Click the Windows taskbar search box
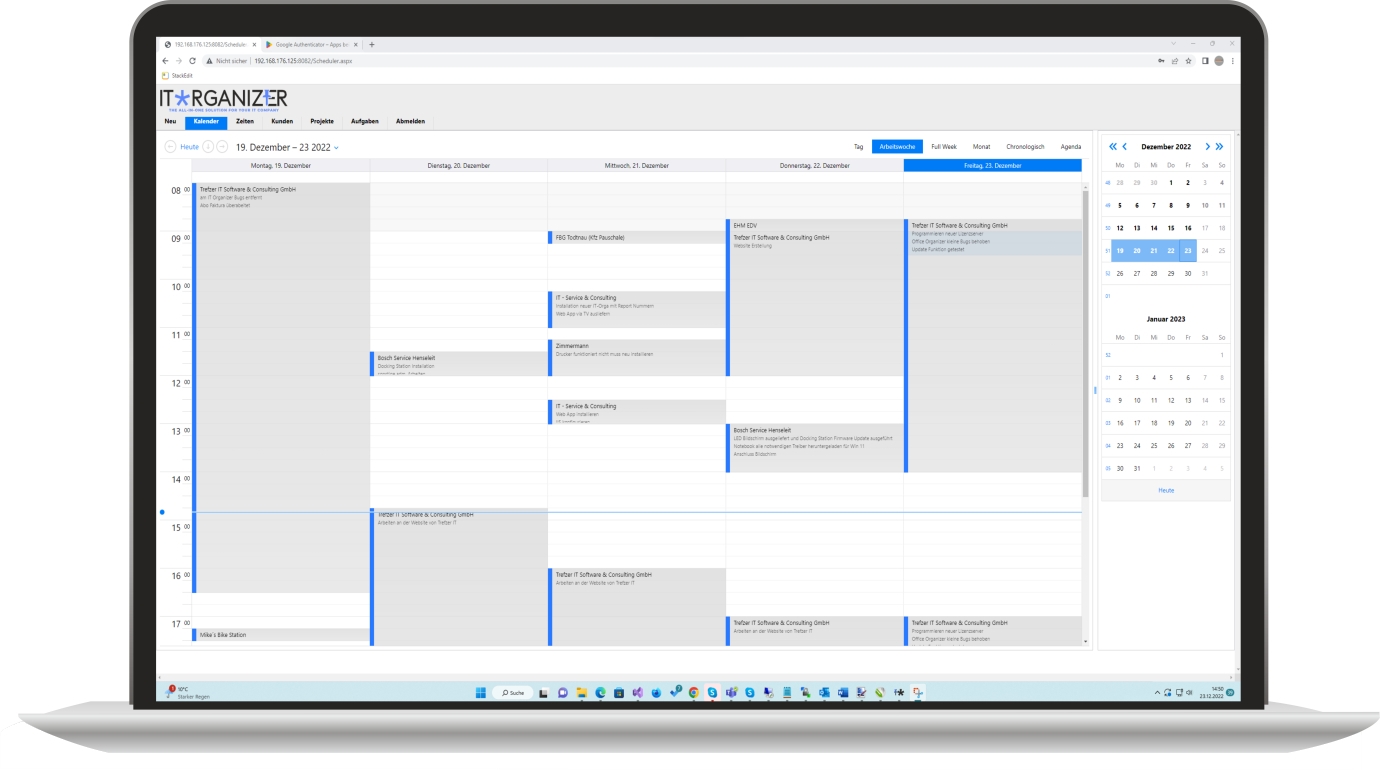The image size is (1380, 770). (512, 692)
